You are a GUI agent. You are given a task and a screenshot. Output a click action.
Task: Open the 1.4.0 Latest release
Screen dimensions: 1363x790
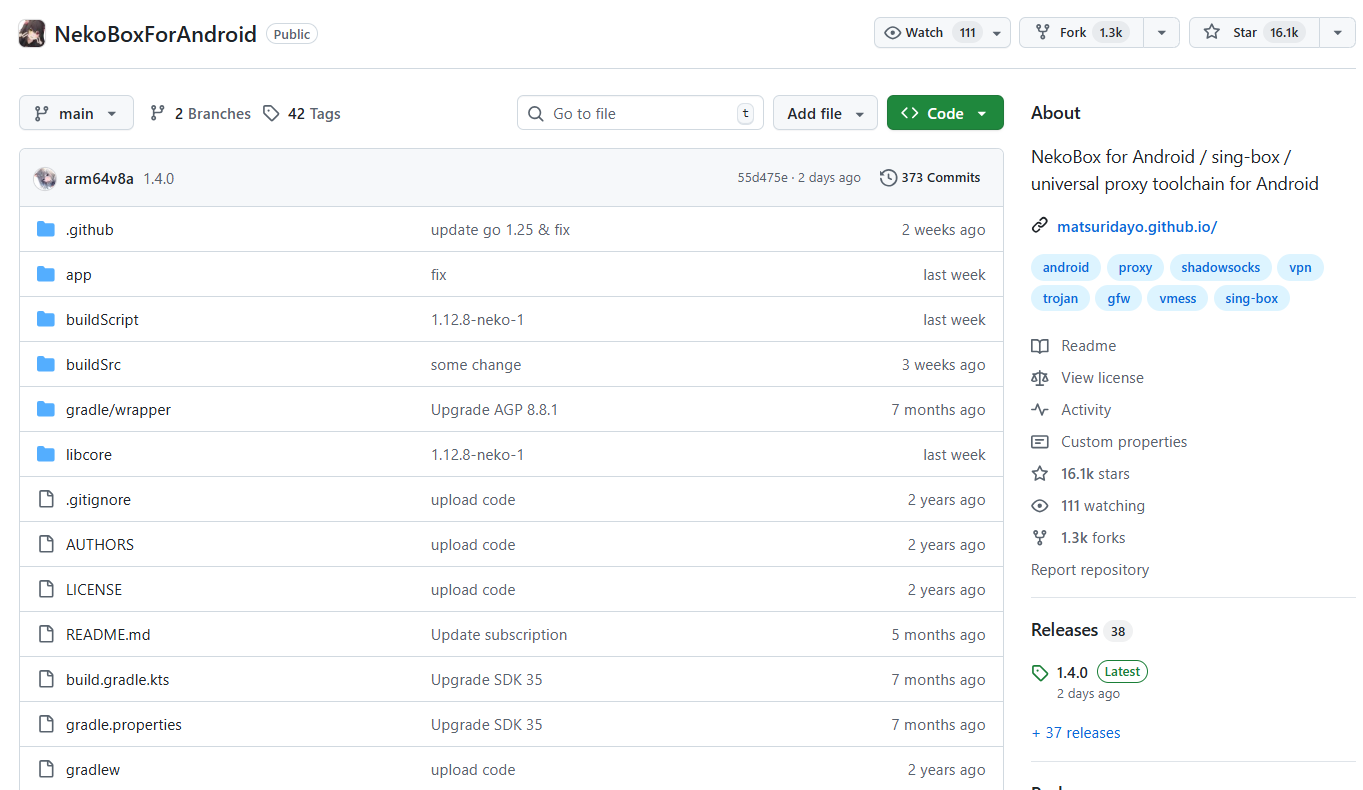click(x=1090, y=672)
